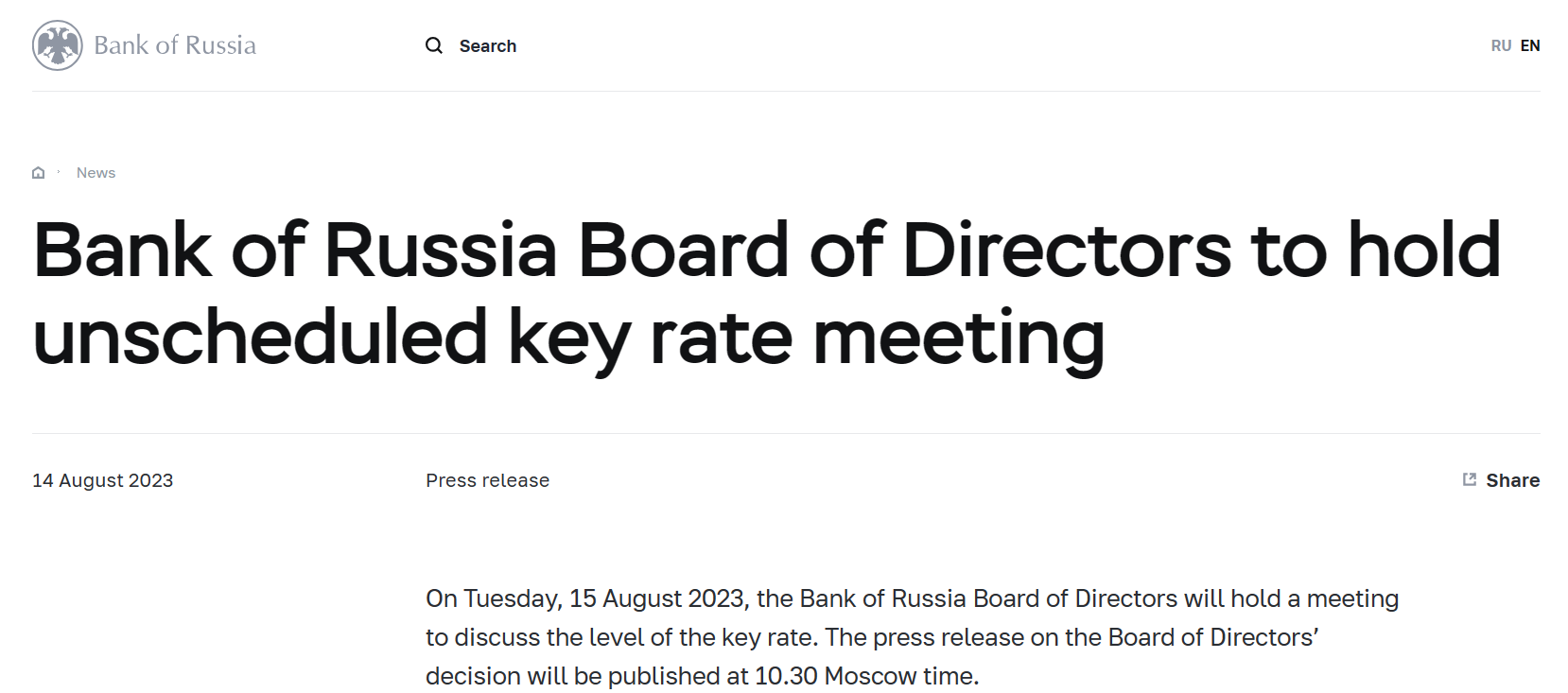
Task: Go home via breadcrumb house icon
Action: click(x=39, y=173)
